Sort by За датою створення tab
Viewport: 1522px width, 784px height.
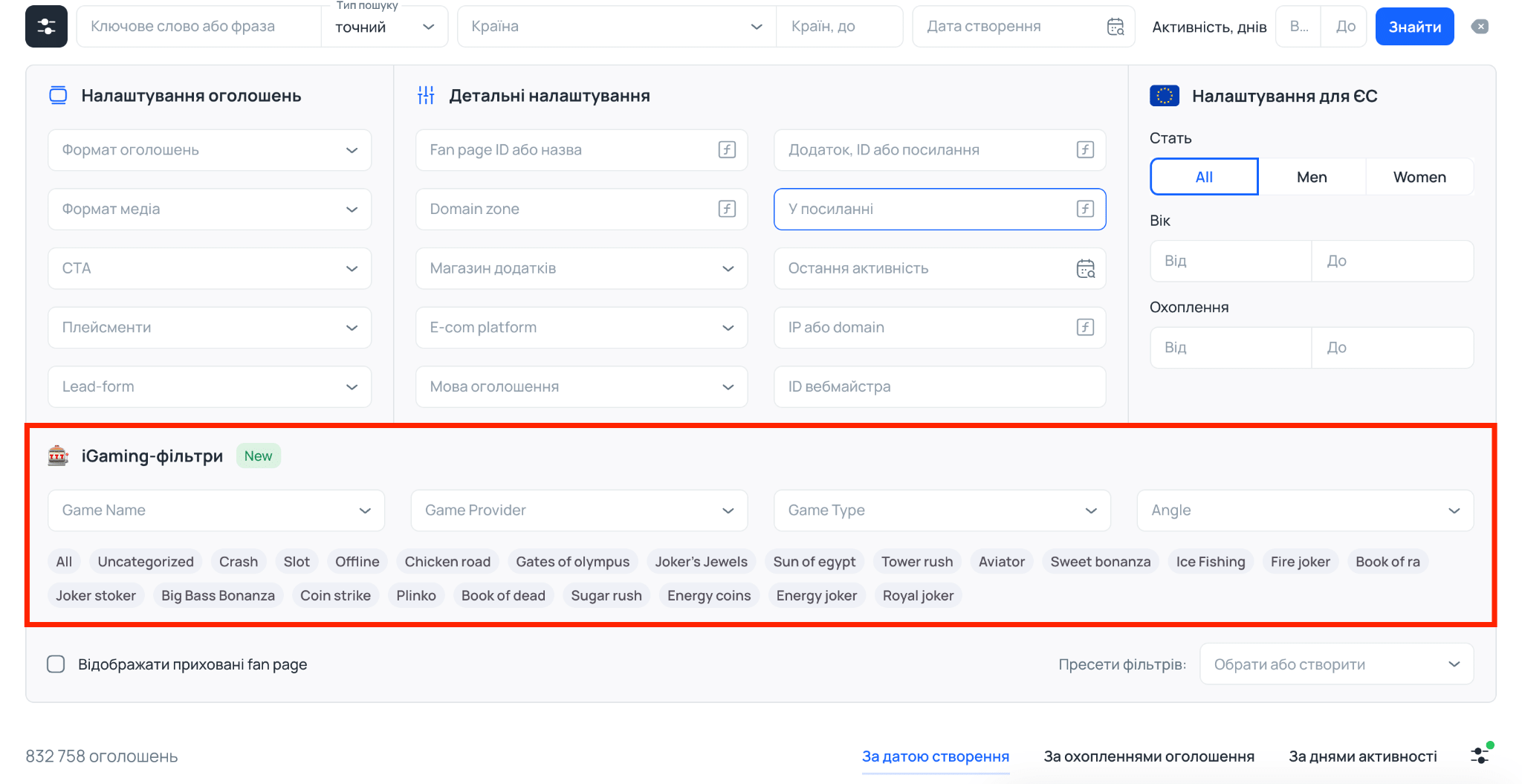[x=935, y=757]
